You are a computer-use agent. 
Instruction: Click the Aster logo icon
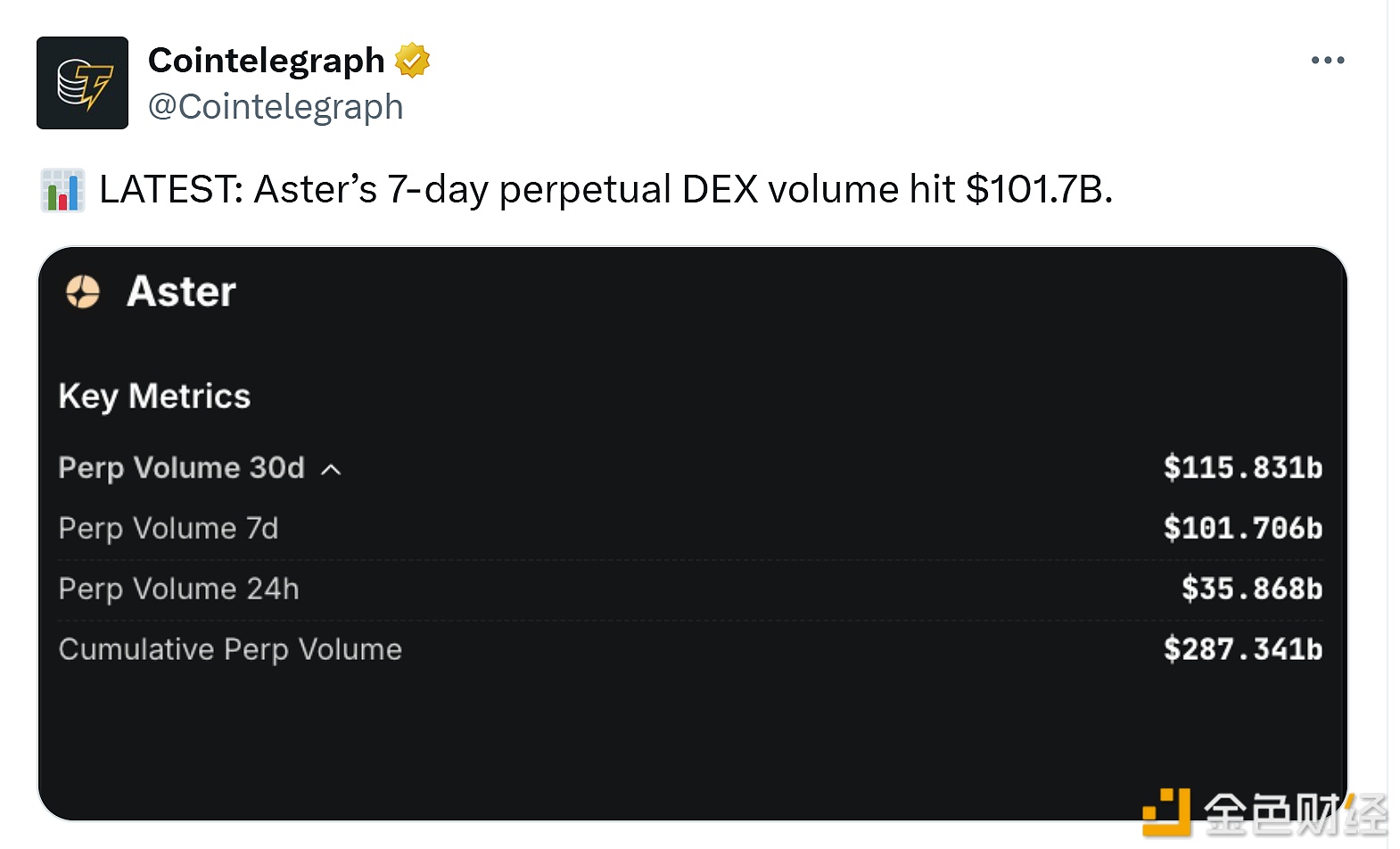coord(83,292)
